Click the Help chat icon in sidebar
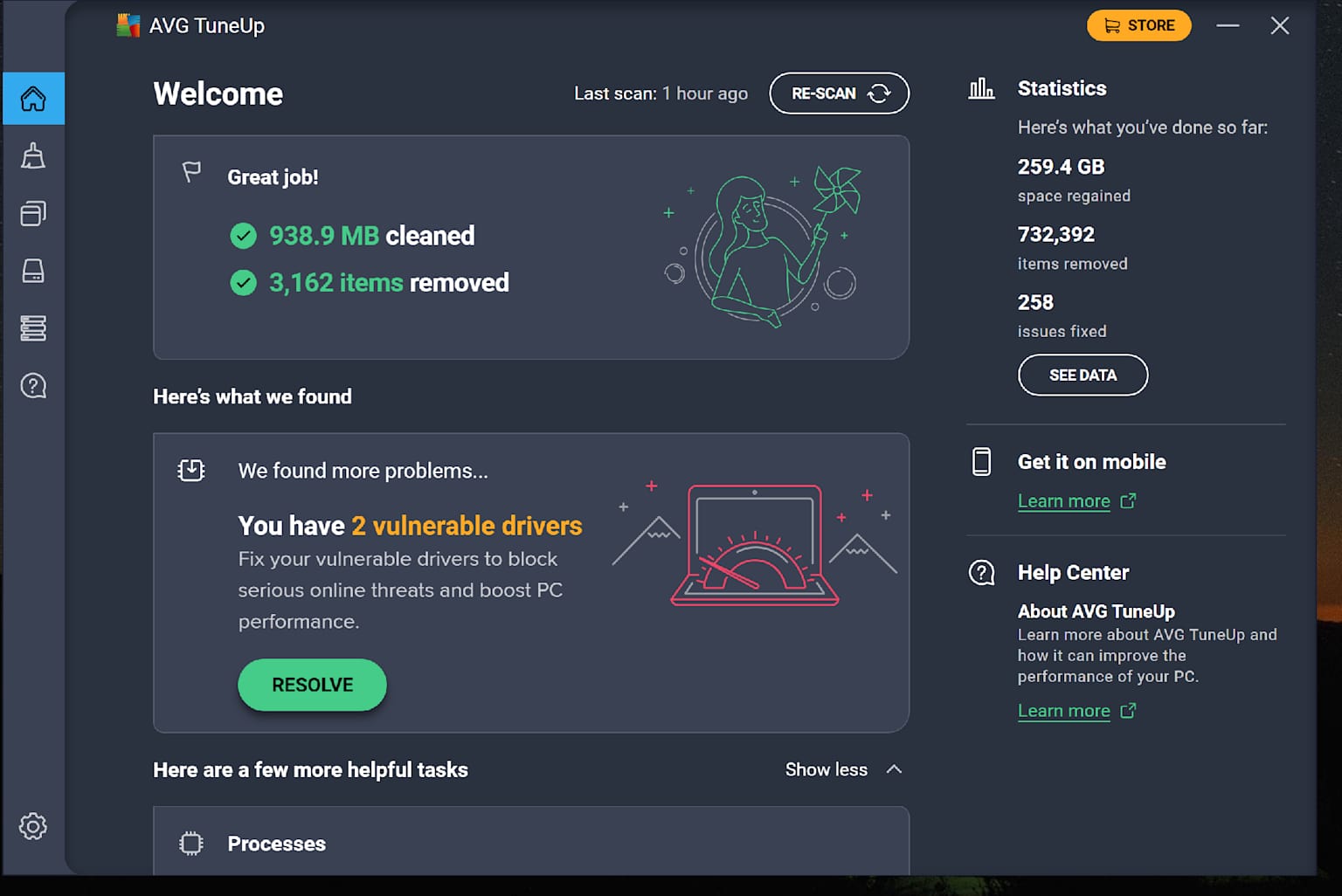The height and width of the screenshot is (896, 1342). click(x=33, y=385)
